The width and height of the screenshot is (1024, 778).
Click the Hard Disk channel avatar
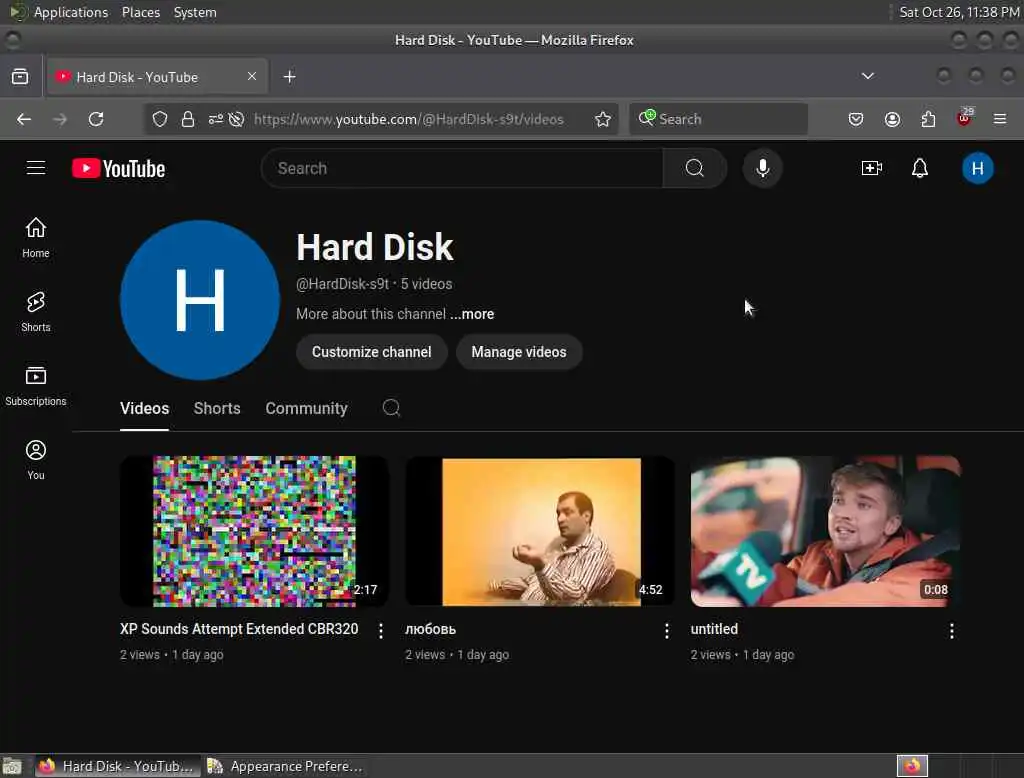click(x=200, y=300)
